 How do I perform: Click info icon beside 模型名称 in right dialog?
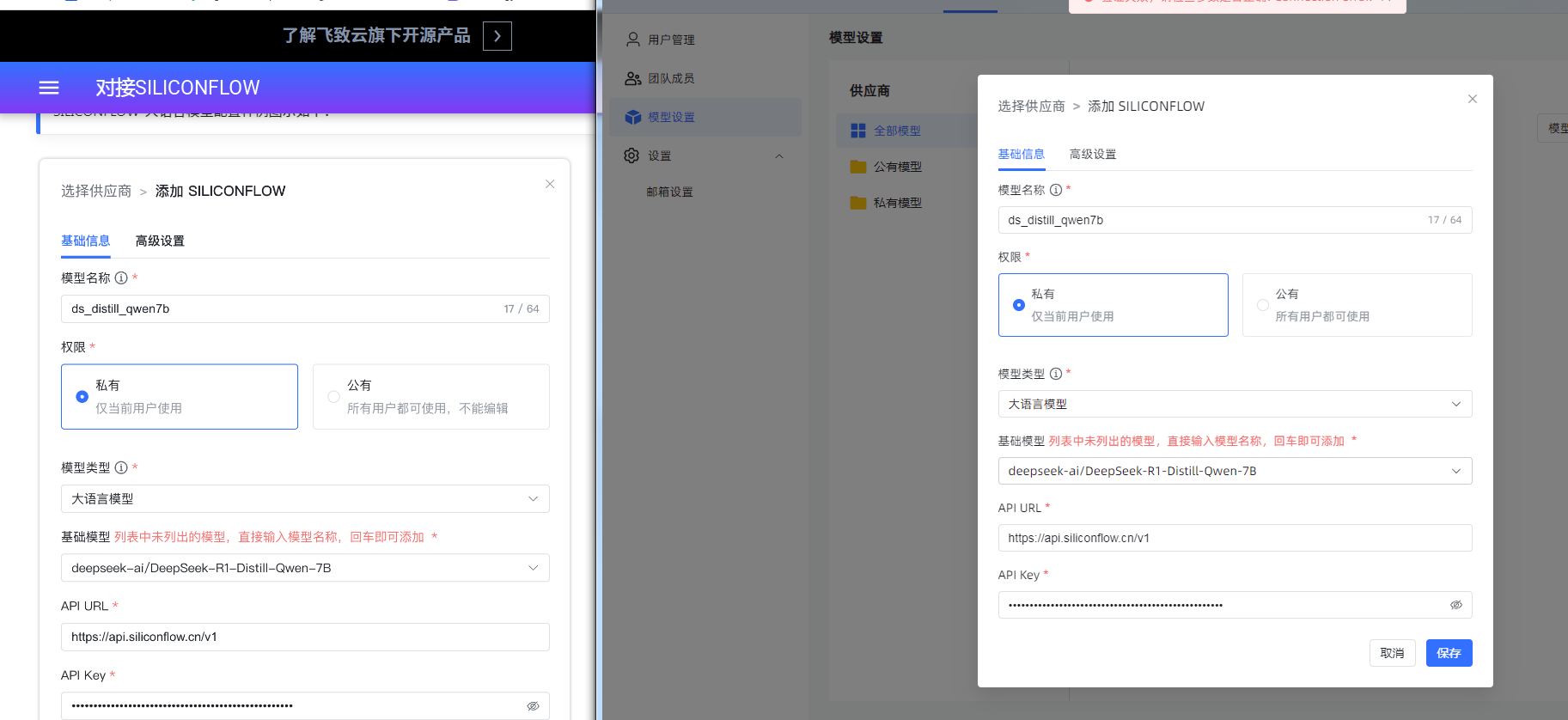click(1056, 190)
